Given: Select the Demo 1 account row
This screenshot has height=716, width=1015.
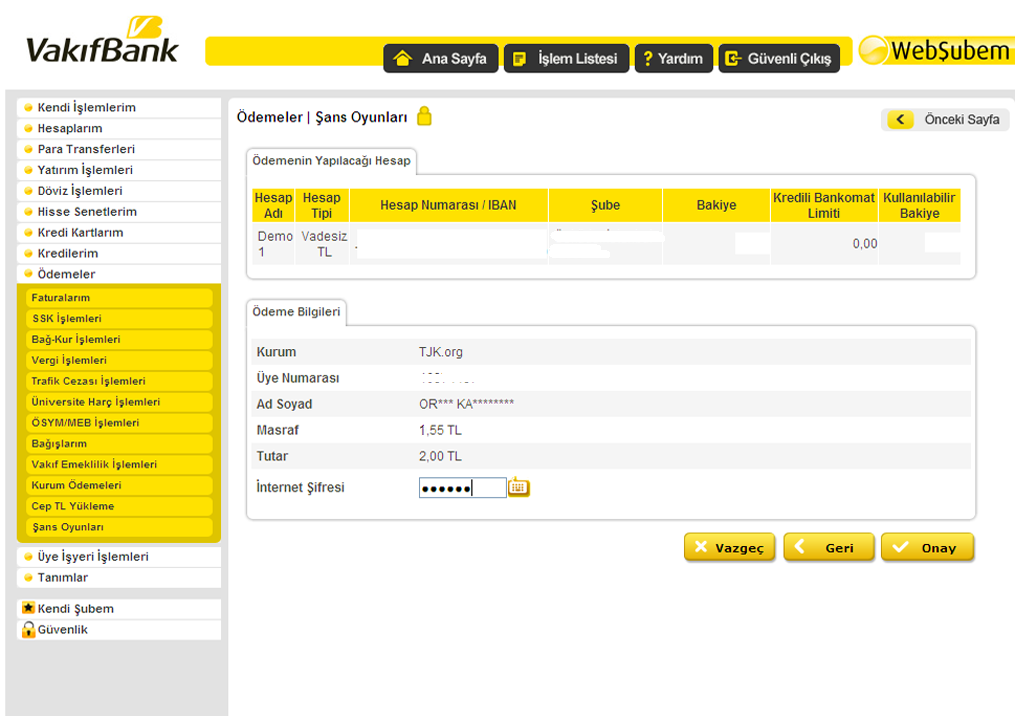Looking at the screenshot, I should (x=607, y=244).
